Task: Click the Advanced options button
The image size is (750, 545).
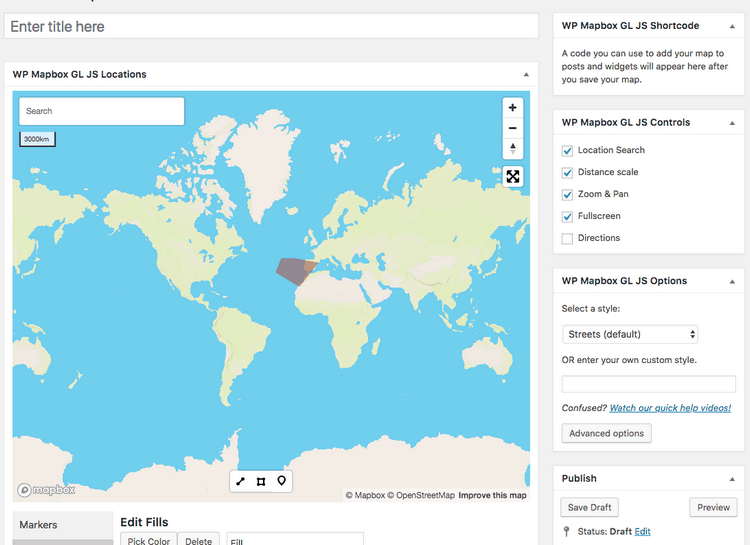Action: [x=607, y=433]
